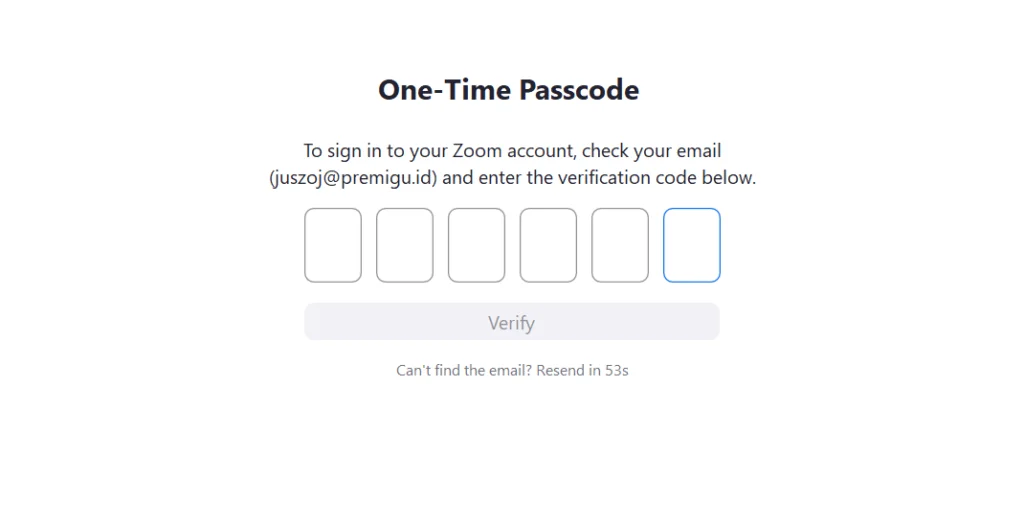The image size is (1024, 523).
Task: Focus the third passcode digit field
Action: click(x=476, y=245)
